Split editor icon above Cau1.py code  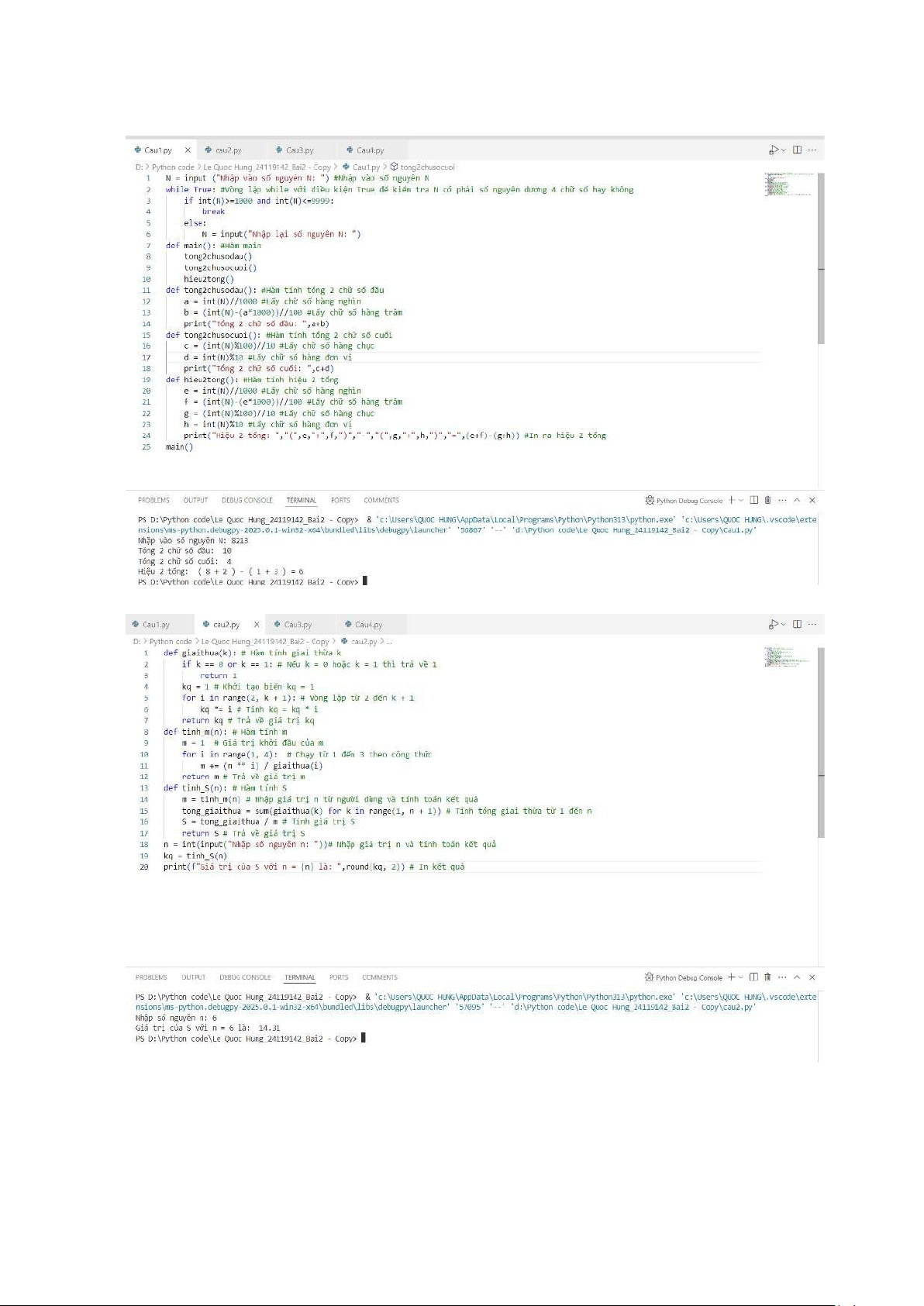click(x=797, y=150)
